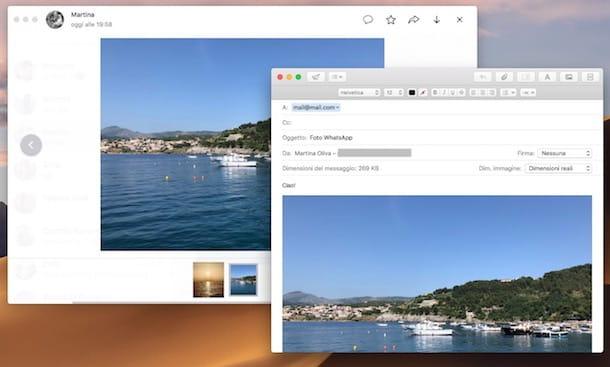Open the text background color swatch
The width and height of the screenshot is (610, 367).
[x=423, y=92]
